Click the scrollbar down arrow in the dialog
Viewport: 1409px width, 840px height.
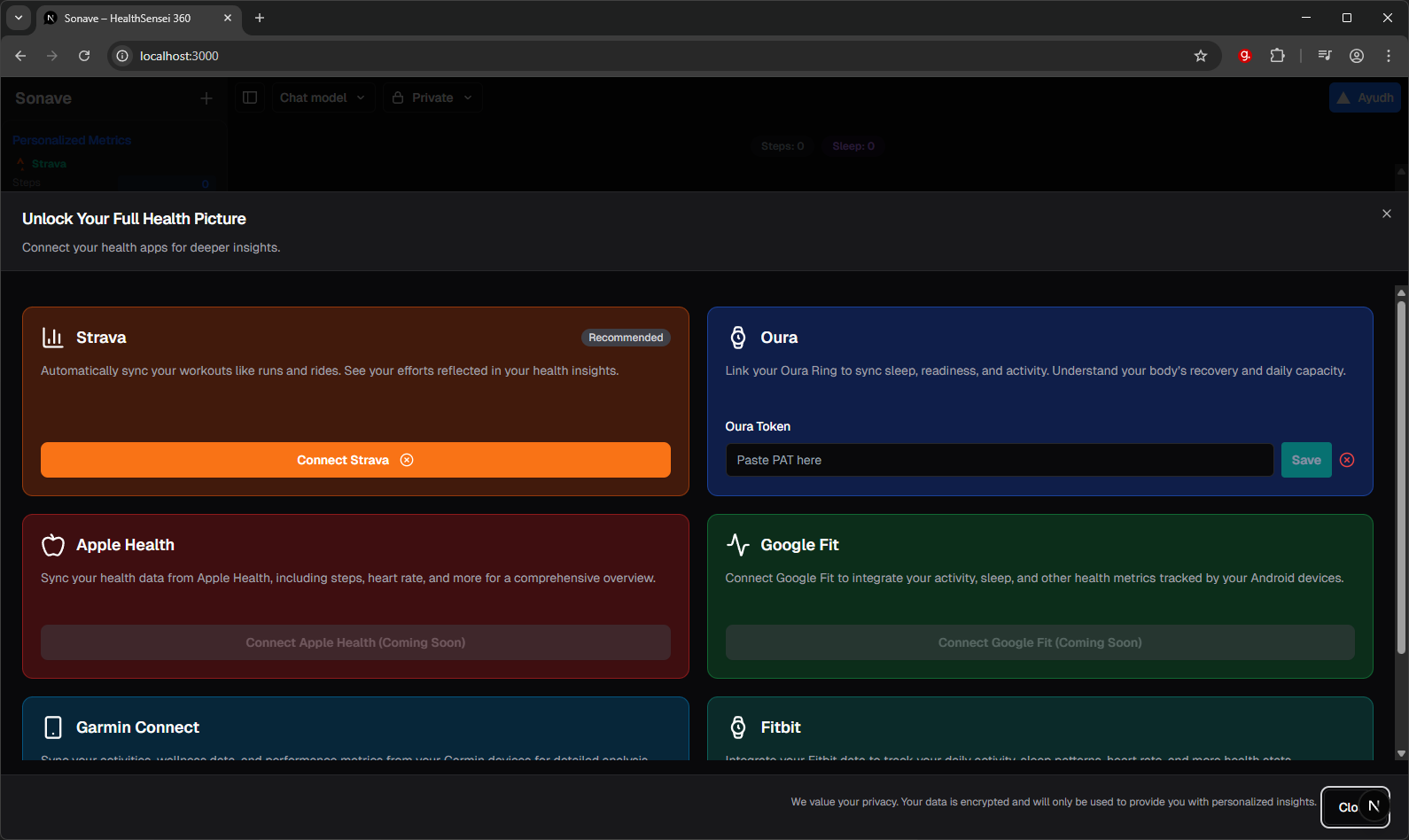point(1401,754)
